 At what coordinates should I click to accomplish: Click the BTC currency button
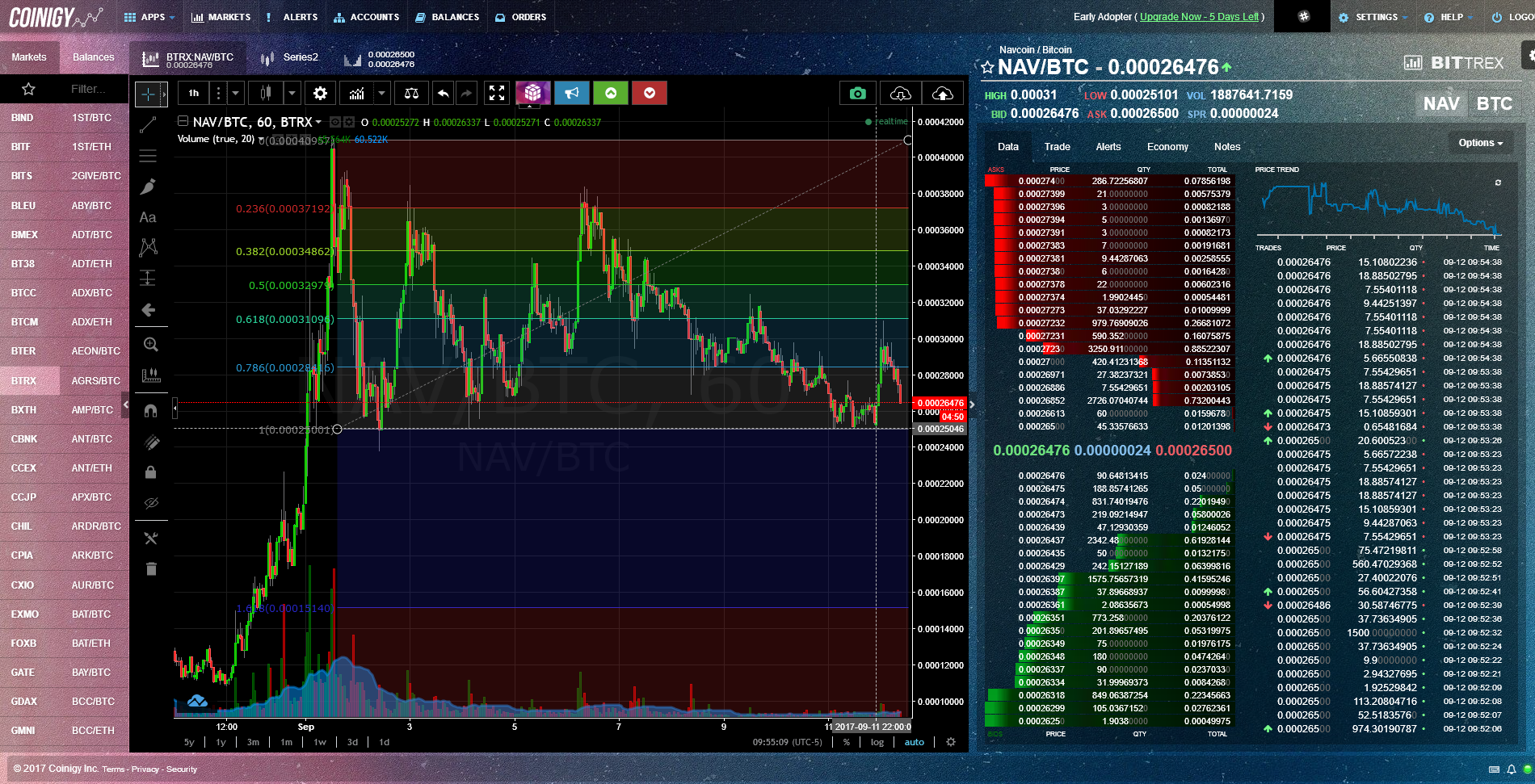click(x=1495, y=104)
